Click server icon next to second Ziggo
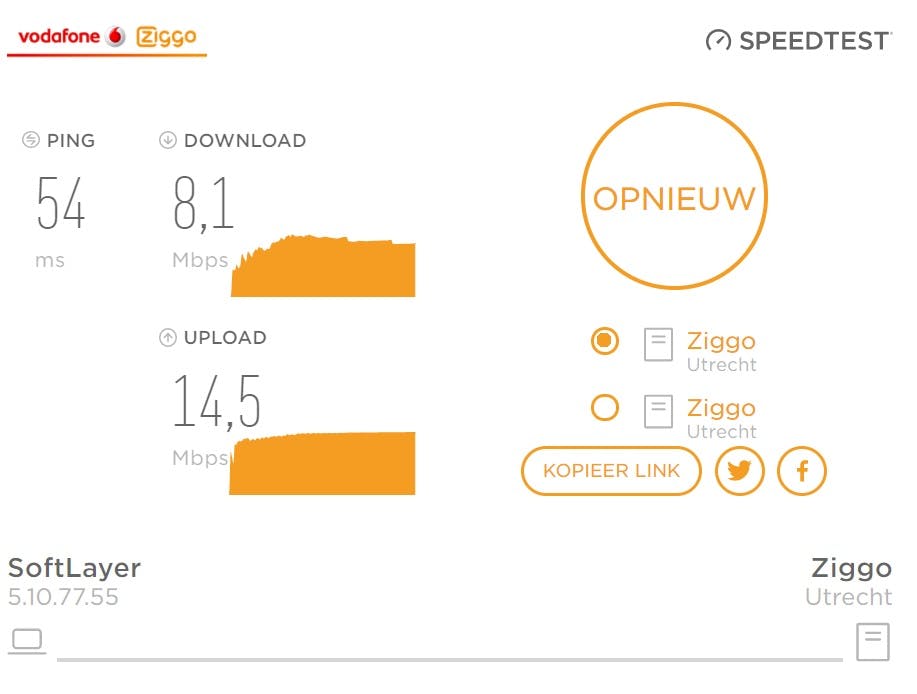This screenshot has width=917, height=694. pos(658,411)
